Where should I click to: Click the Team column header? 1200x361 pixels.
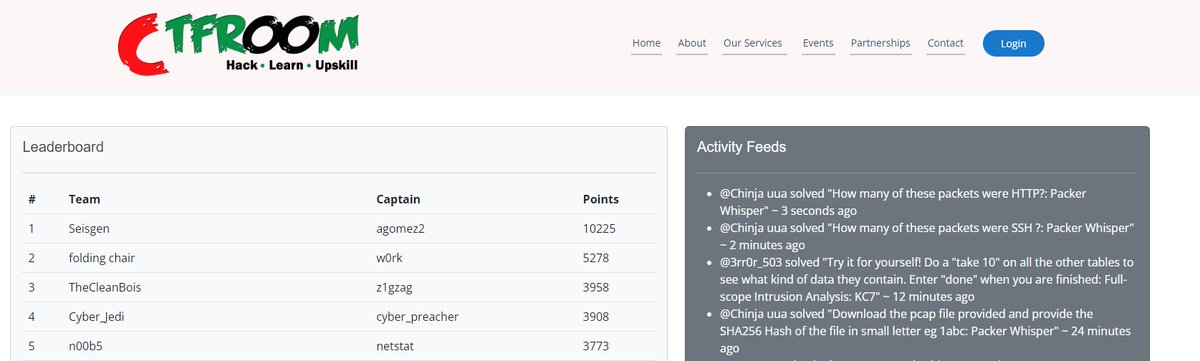(84, 199)
